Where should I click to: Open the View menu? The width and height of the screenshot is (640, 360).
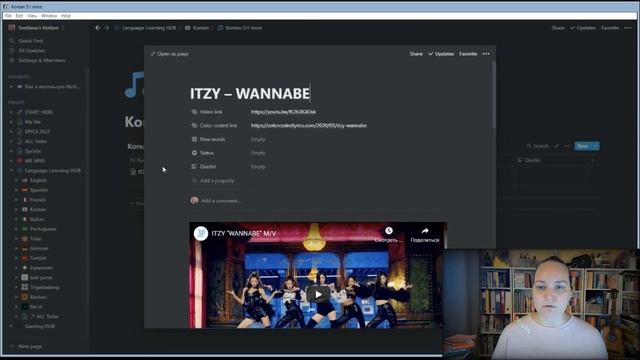click(x=32, y=16)
